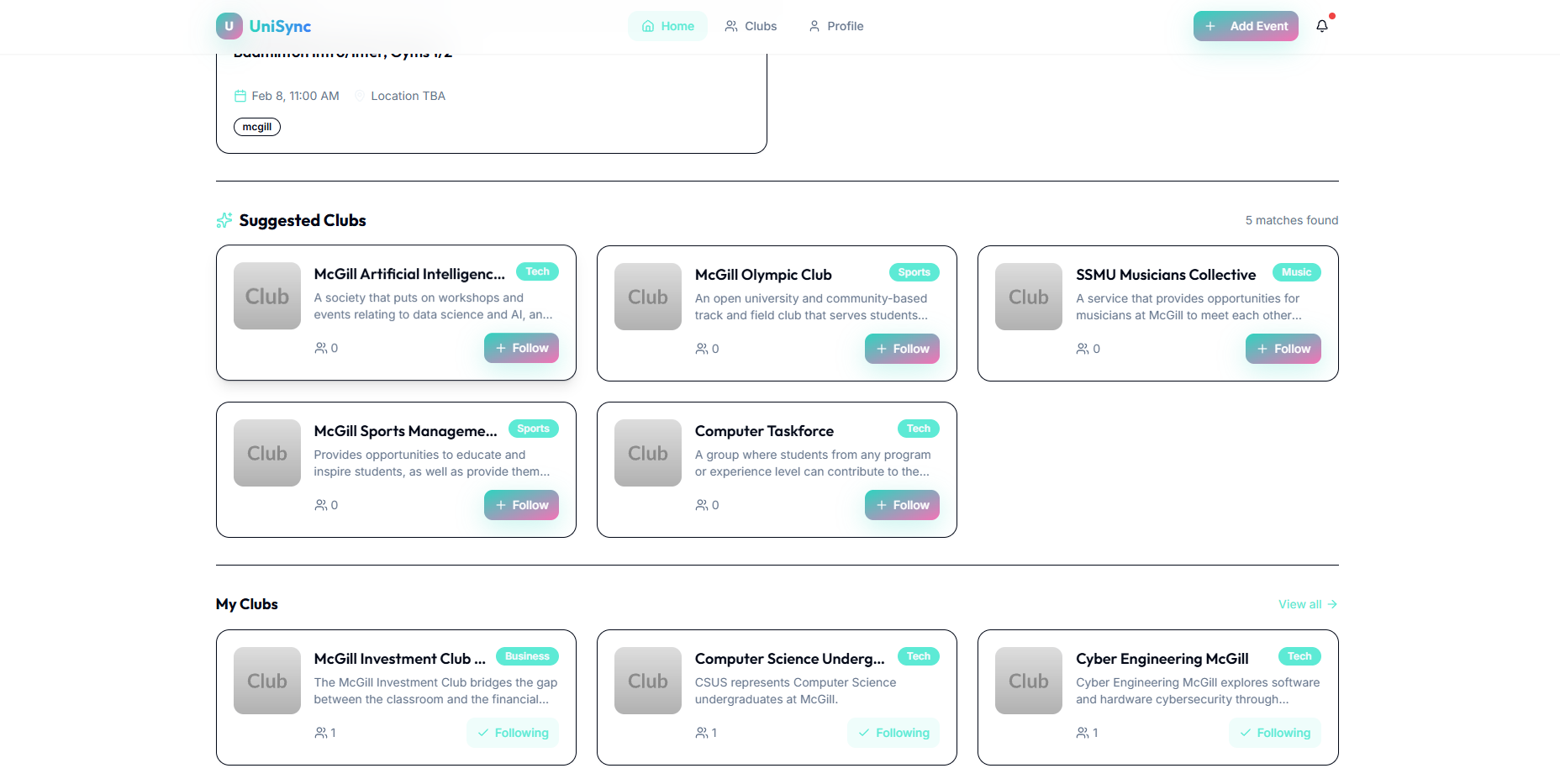The height and width of the screenshot is (784, 1560).
Task: Click the UniSync brand name
Action: pos(280,26)
